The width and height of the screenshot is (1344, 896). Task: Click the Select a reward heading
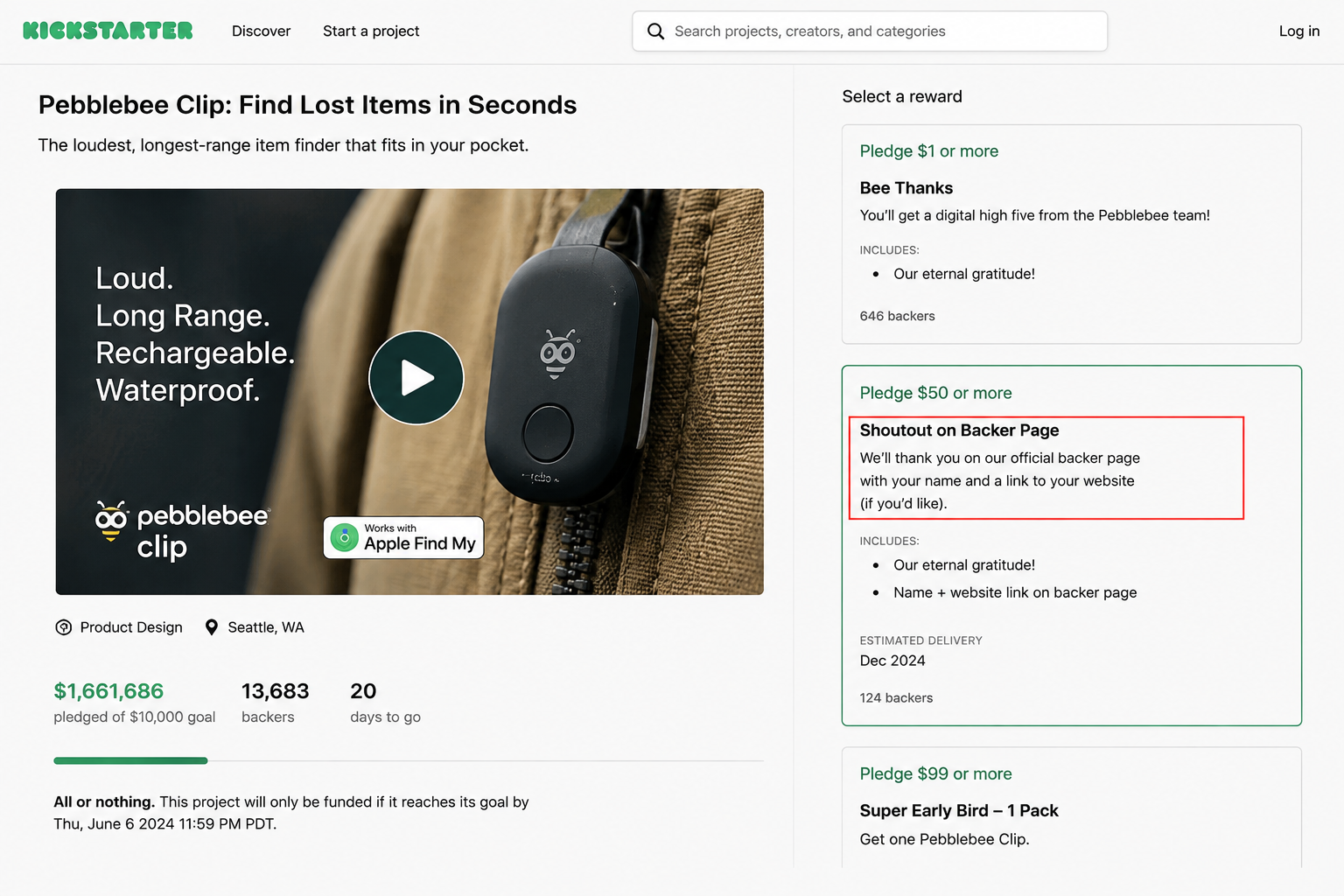click(x=902, y=96)
